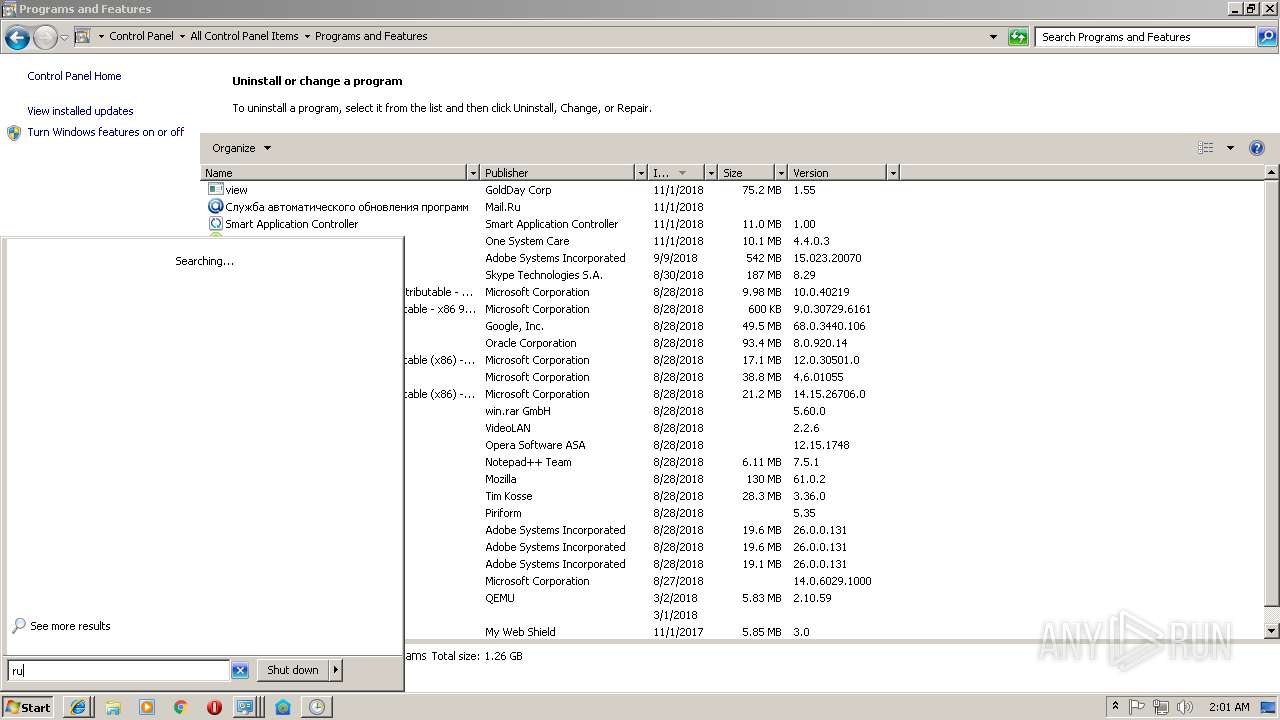Open the View installed updates link
1280x720 pixels.
pos(80,111)
